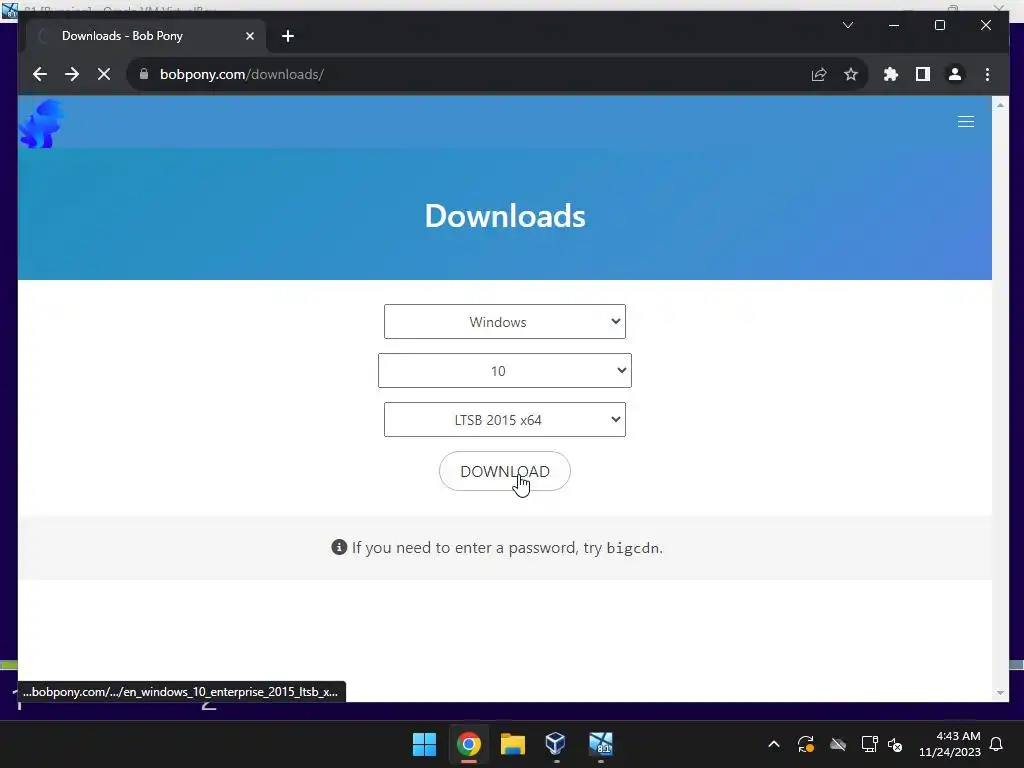Click the page scrollbar down arrow
Screen dimensions: 1024x768
tap(1000, 693)
